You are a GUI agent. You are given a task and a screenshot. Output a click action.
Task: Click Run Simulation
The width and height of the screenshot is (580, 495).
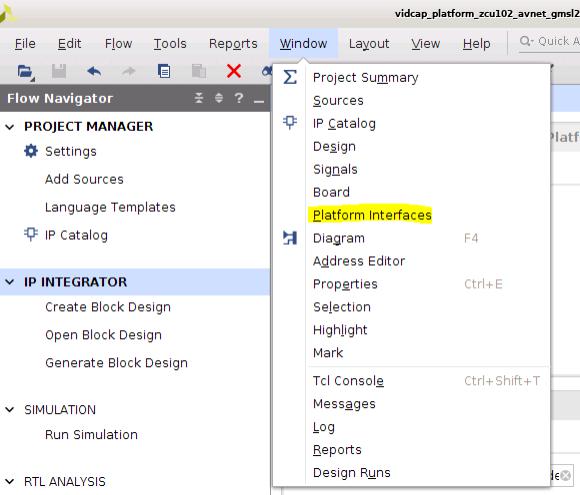point(91,435)
